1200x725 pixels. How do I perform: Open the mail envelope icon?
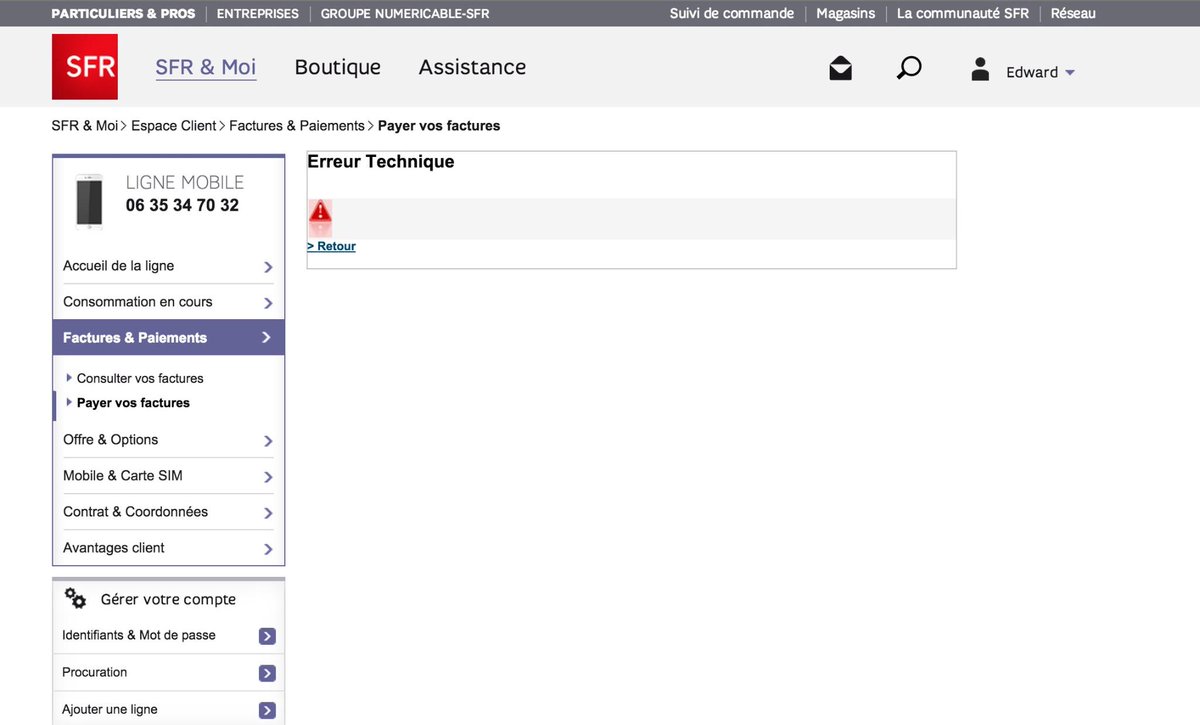[x=841, y=69]
